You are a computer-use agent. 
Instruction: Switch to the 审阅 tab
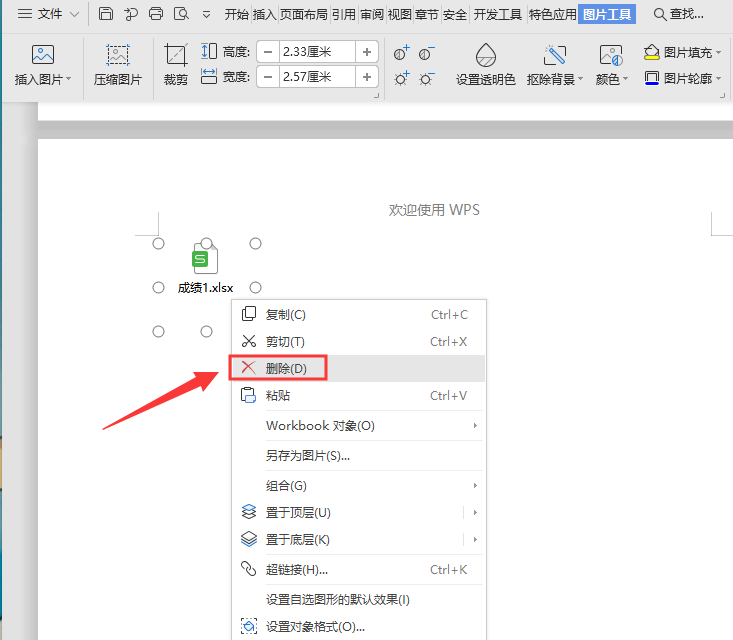(372, 14)
